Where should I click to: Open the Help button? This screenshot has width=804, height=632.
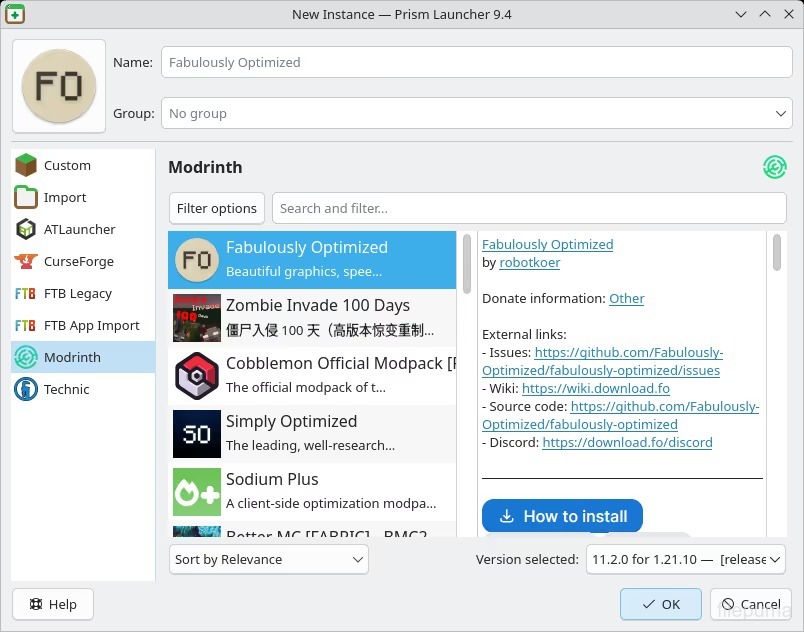(x=53, y=604)
